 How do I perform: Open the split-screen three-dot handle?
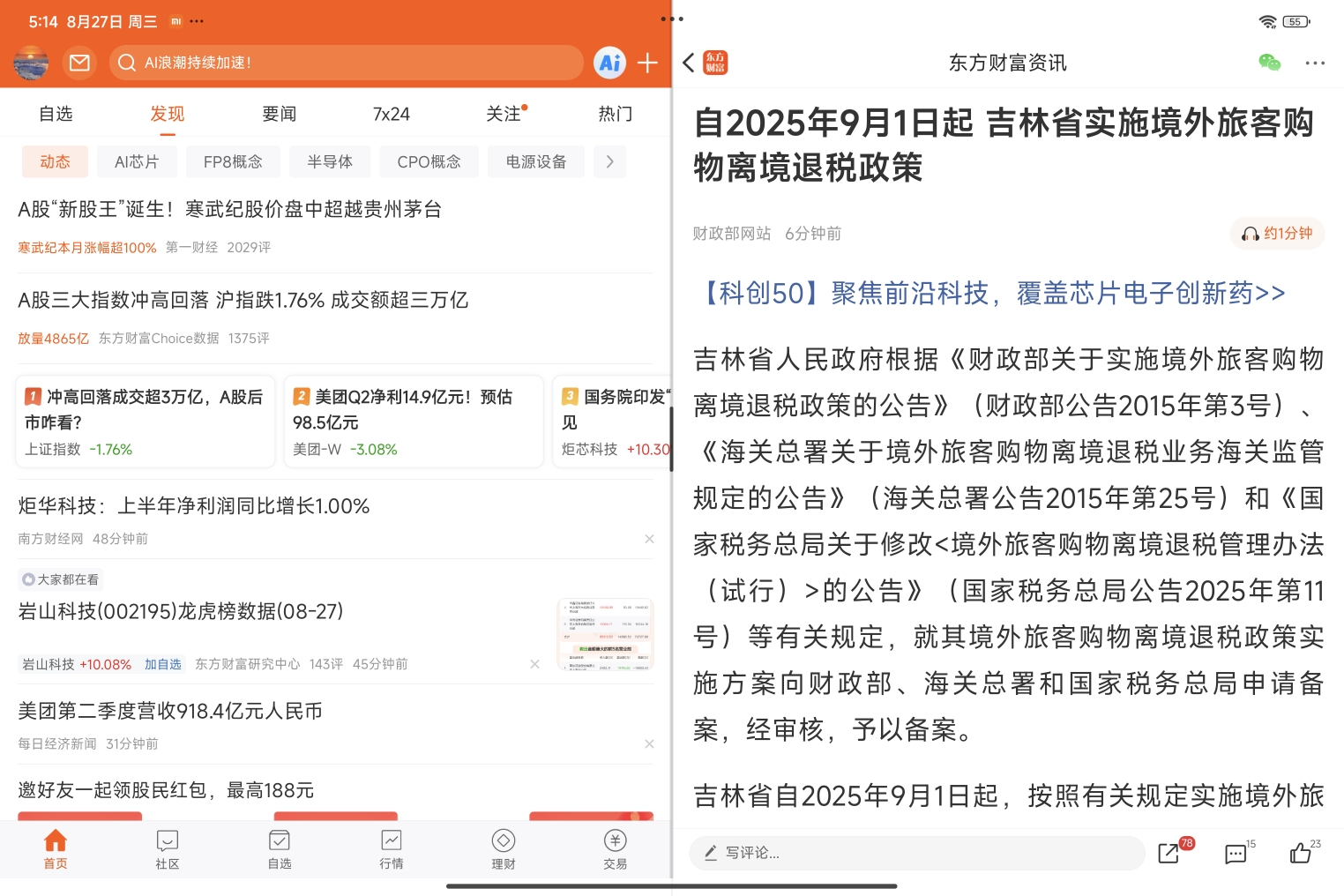click(x=672, y=19)
